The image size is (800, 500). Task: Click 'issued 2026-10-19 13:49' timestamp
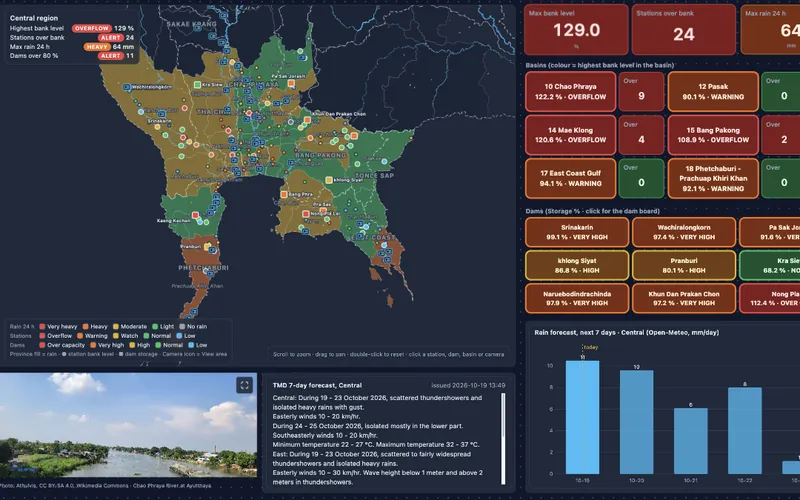pyautogui.click(x=468, y=386)
